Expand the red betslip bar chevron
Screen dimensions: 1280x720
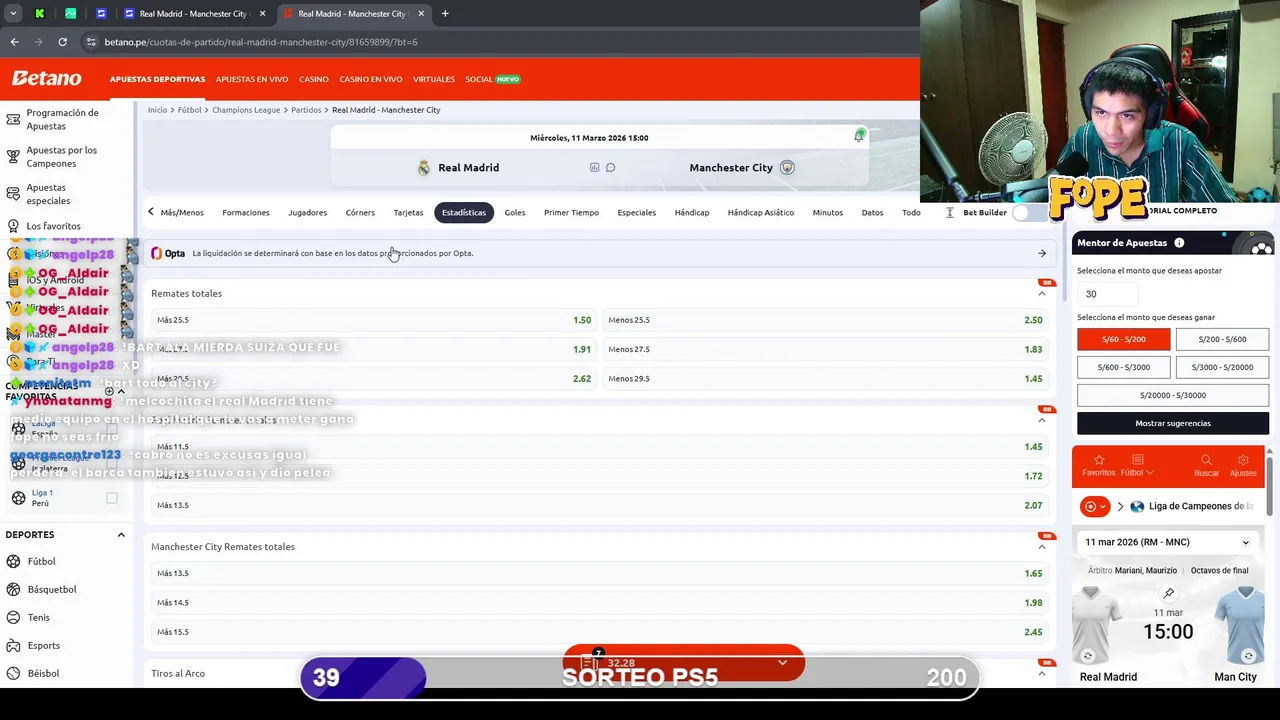coord(782,662)
